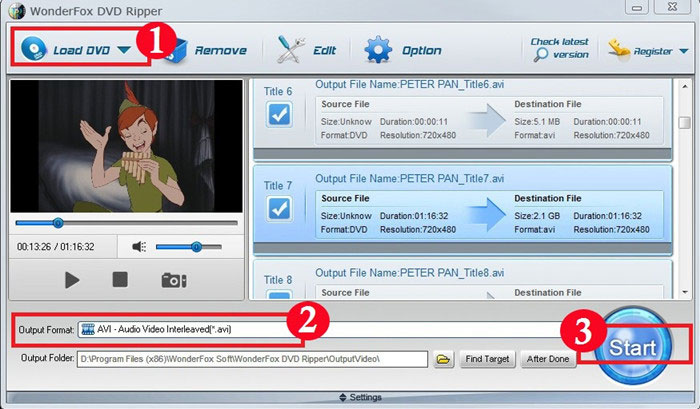The image size is (700, 409).
Task: Click the Remove toolbar button
Action: (x=206, y=50)
